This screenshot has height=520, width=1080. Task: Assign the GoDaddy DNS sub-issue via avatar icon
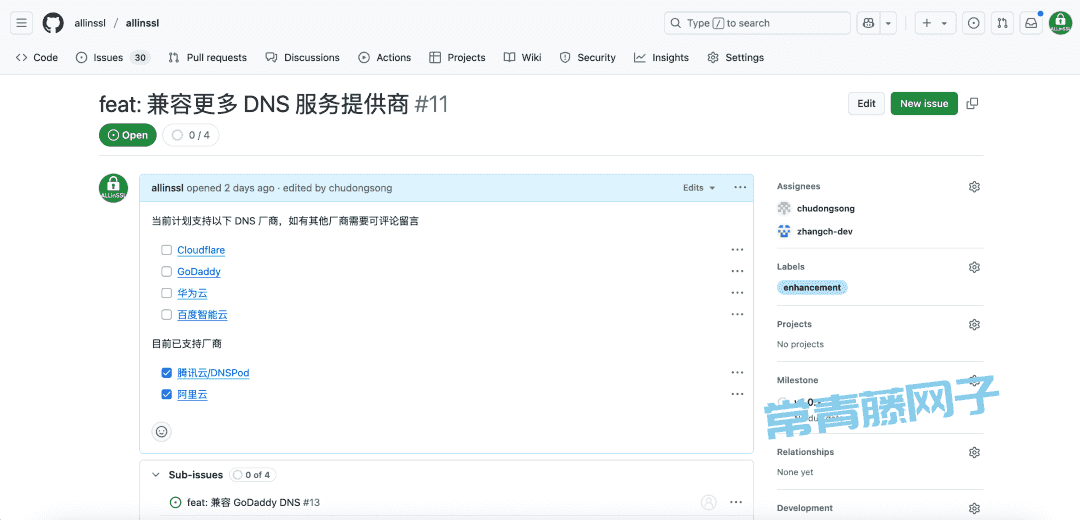[x=709, y=502]
